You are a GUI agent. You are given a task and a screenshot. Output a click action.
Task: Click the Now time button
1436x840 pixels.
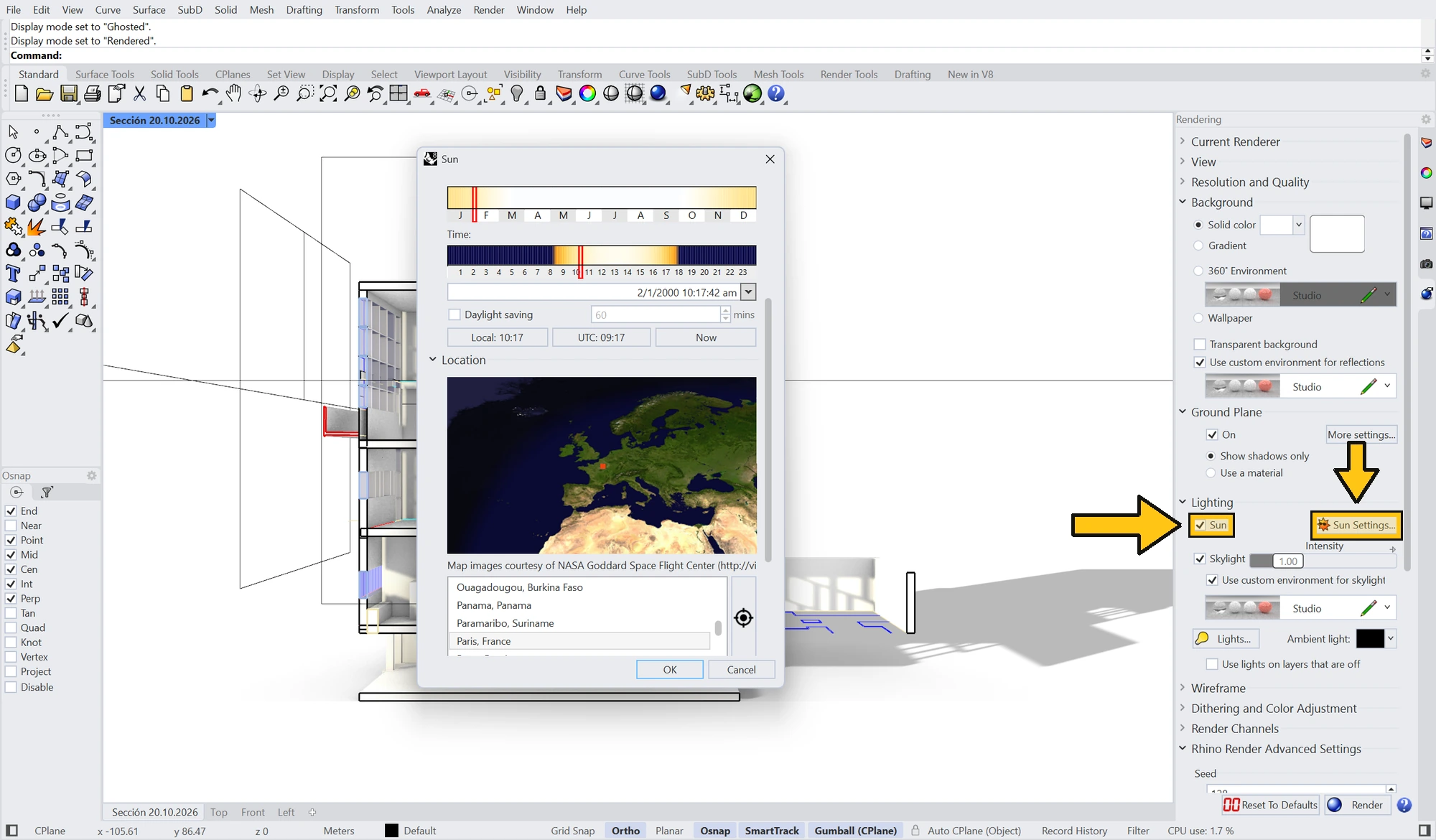click(x=706, y=337)
